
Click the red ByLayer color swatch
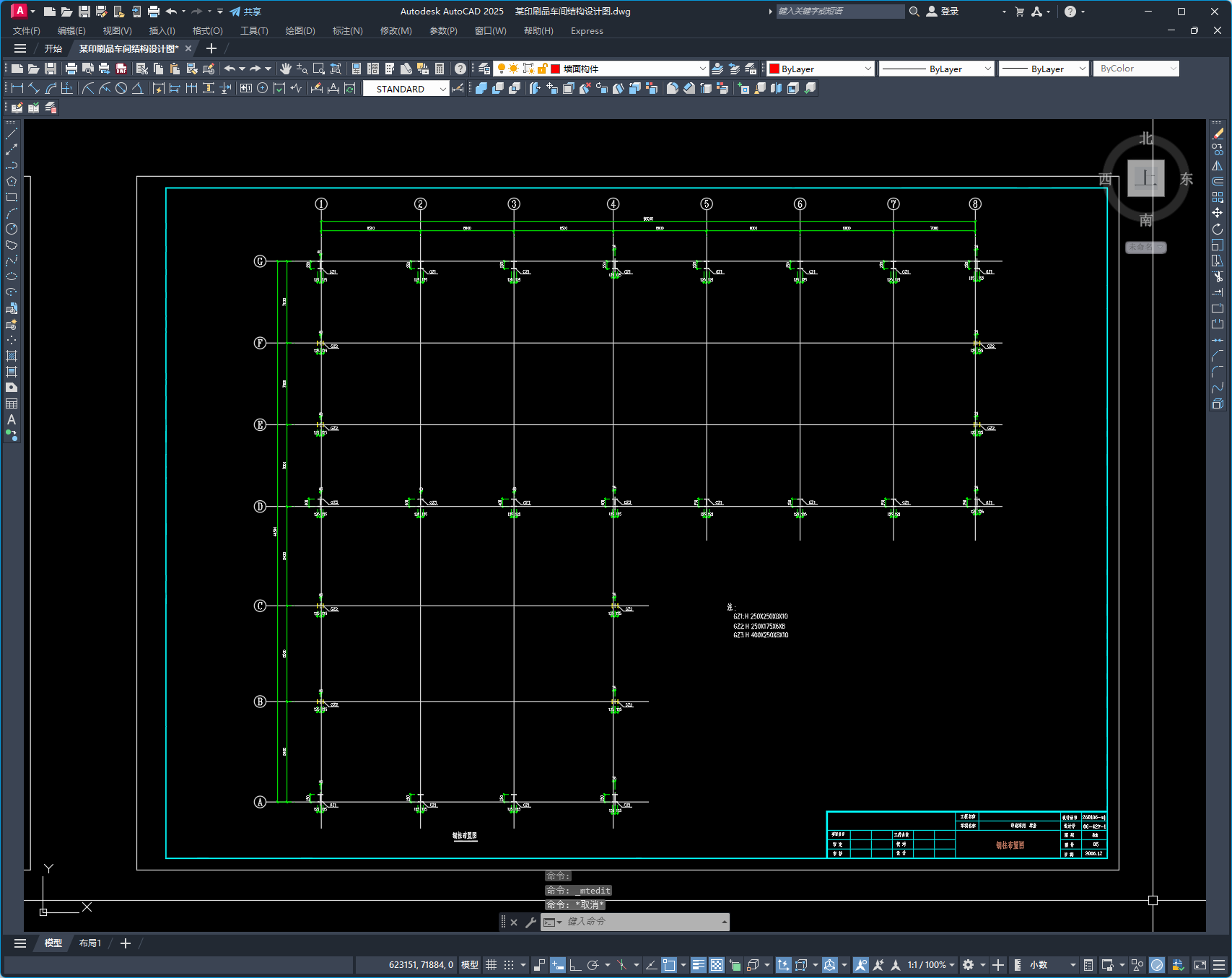pos(774,69)
